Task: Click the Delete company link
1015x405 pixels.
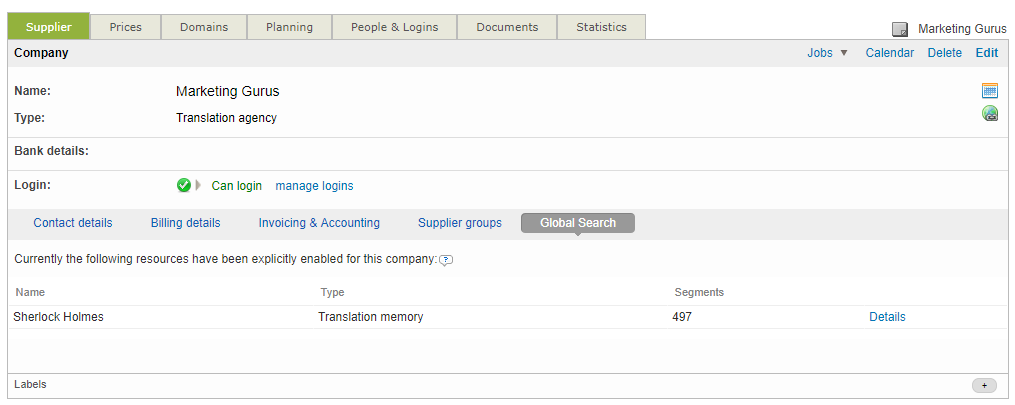Action: (944, 53)
